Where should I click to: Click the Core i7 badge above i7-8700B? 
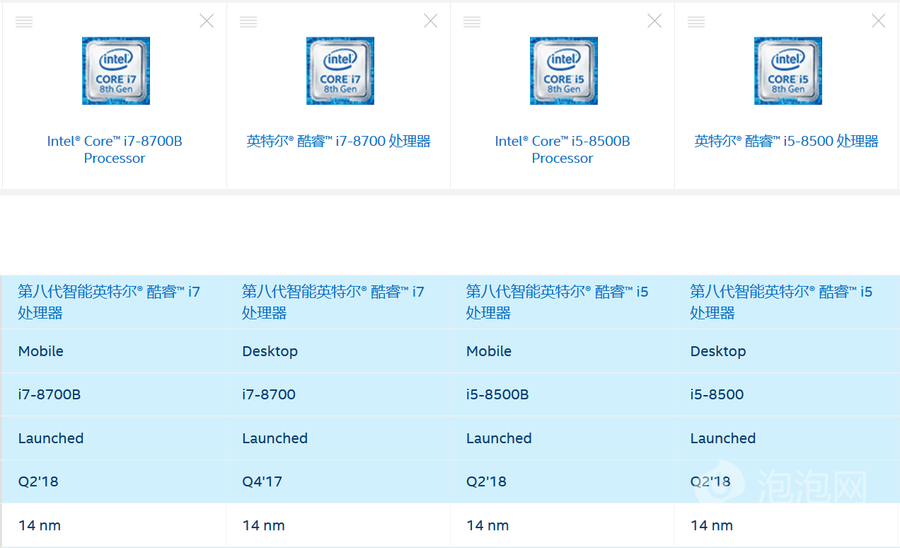pyautogui.click(x=116, y=71)
